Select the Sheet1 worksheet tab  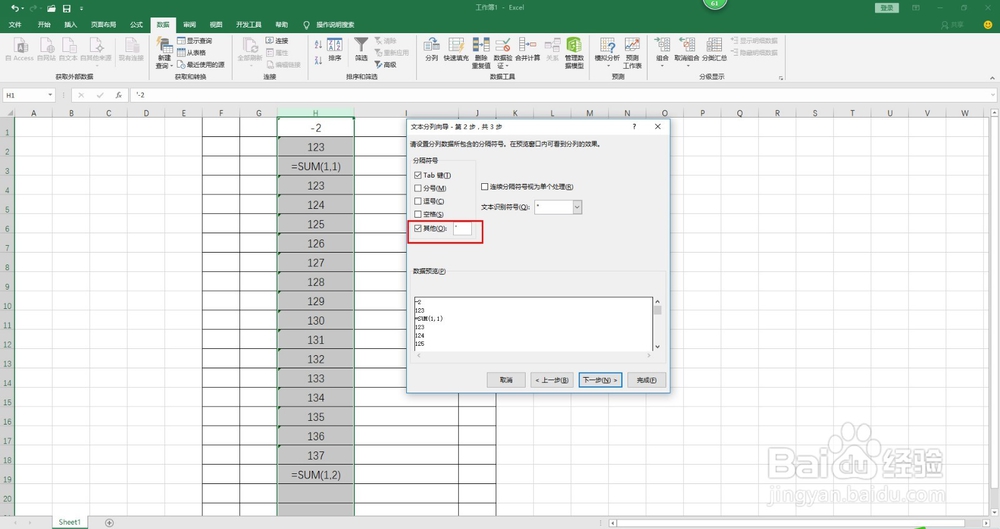(70, 522)
